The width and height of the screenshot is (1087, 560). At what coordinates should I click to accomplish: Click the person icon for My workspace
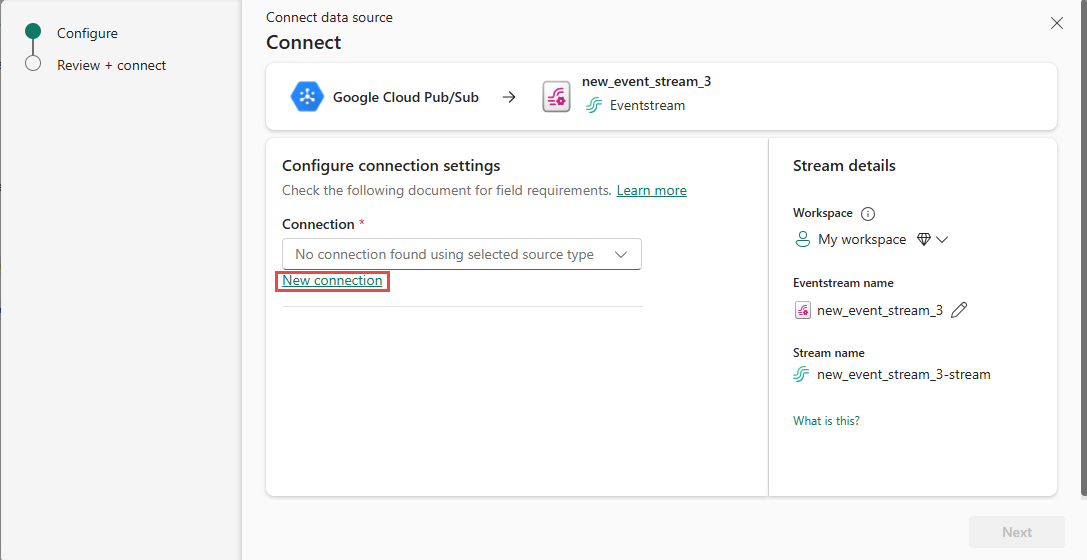point(802,240)
